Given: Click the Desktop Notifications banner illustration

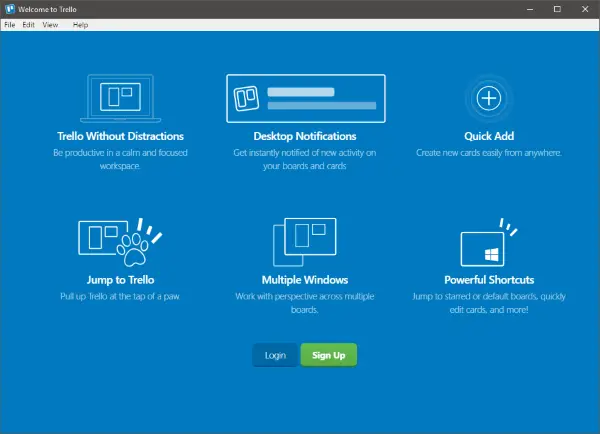Looking at the screenshot, I should tap(306, 98).
